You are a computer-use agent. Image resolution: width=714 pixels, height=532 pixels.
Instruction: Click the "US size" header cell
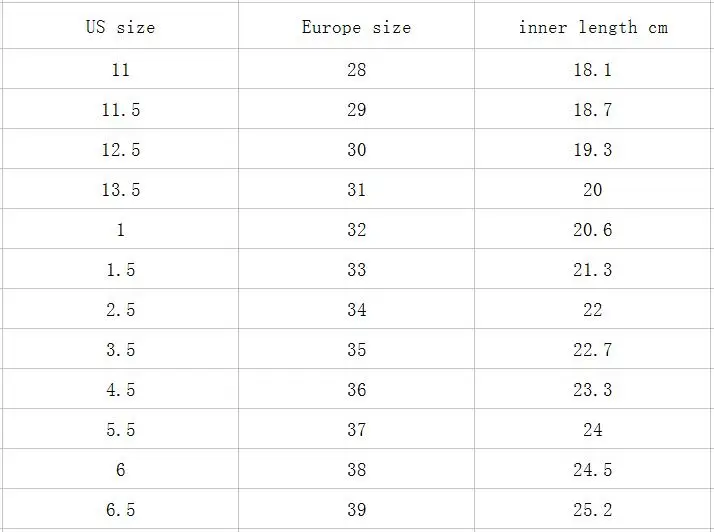(120, 26)
